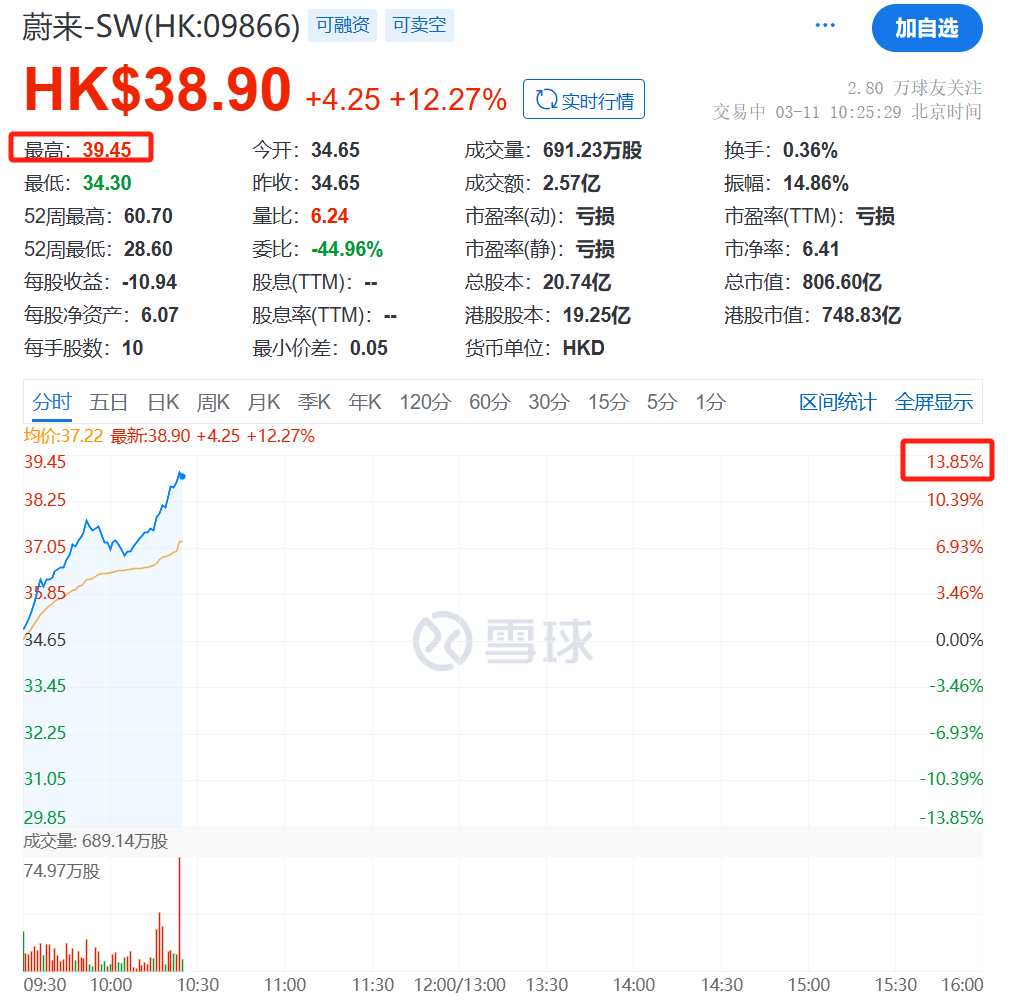Switch to the 五日 chart tab

coord(108,401)
